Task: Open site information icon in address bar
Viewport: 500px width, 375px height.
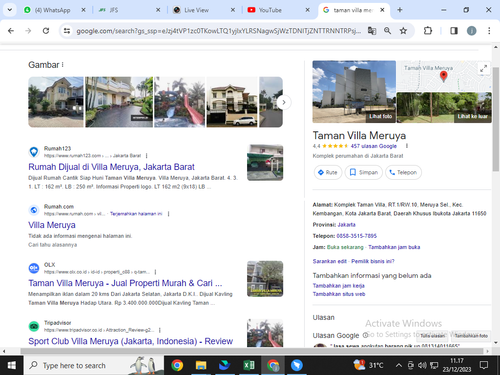Action: tap(67, 31)
